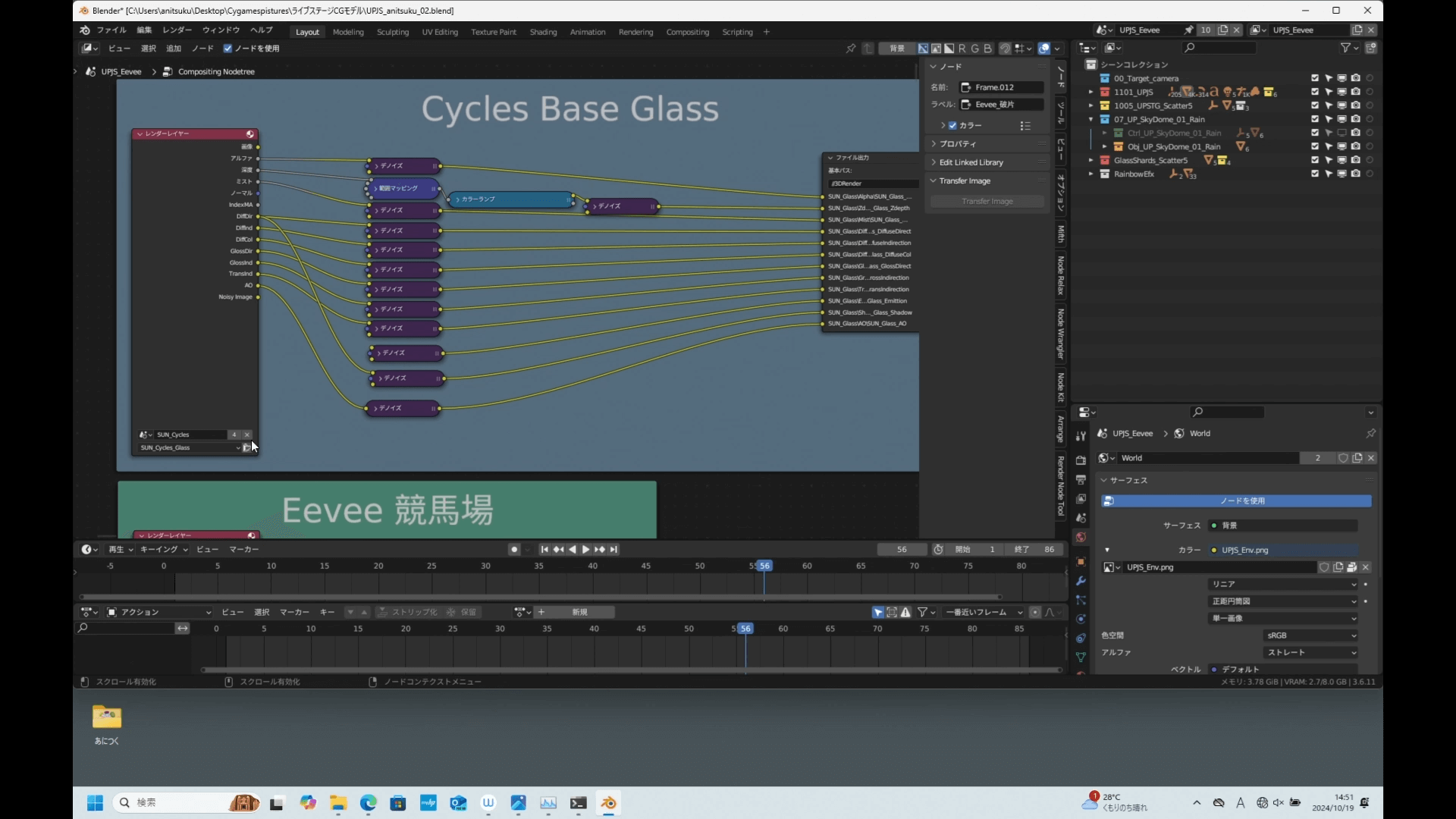Open Node Wrangler sidebar tab
The height and width of the screenshot is (819, 1456).
(x=1061, y=334)
